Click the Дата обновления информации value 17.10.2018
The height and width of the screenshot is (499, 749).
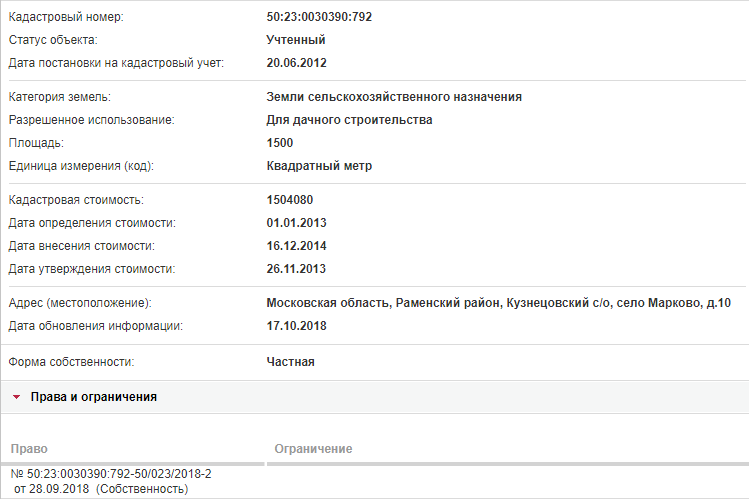point(297,326)
